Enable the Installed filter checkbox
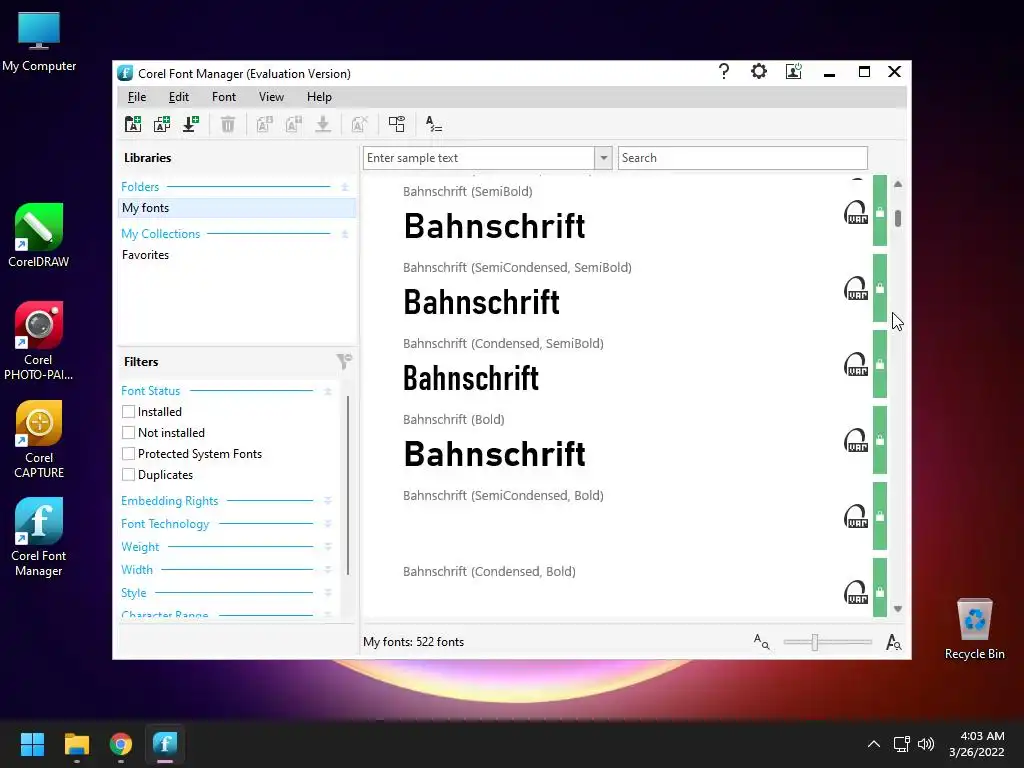 (x=129, y=411)
